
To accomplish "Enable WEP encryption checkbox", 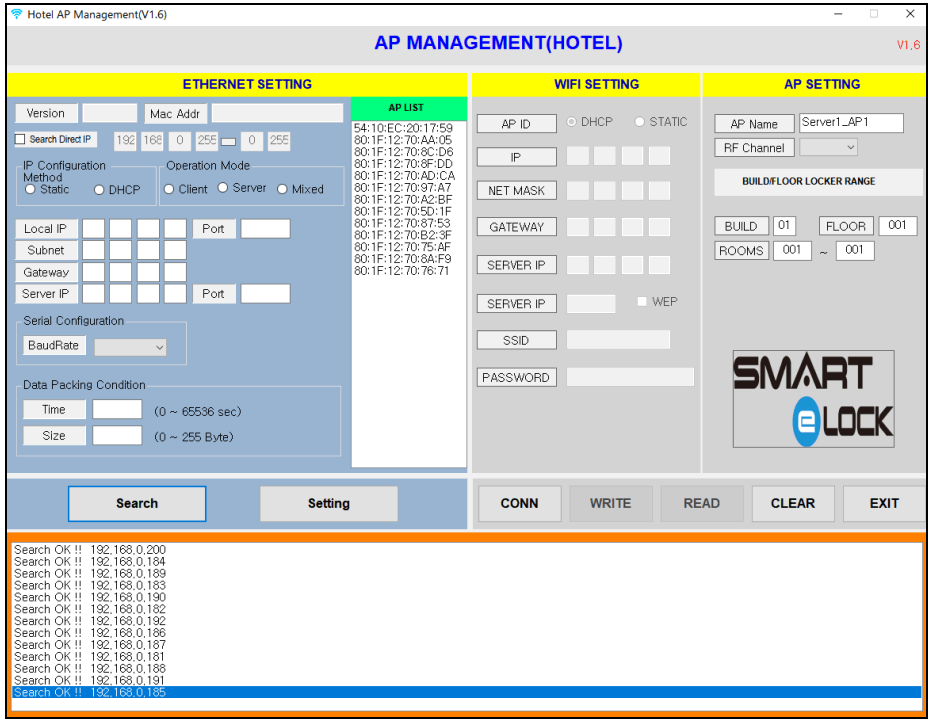I will coord(641,302).
